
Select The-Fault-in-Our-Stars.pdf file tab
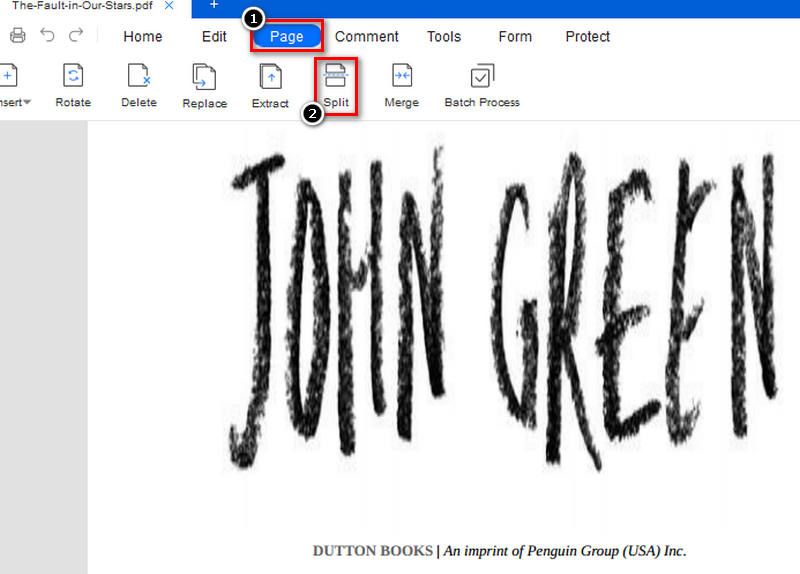pos(82,6)
